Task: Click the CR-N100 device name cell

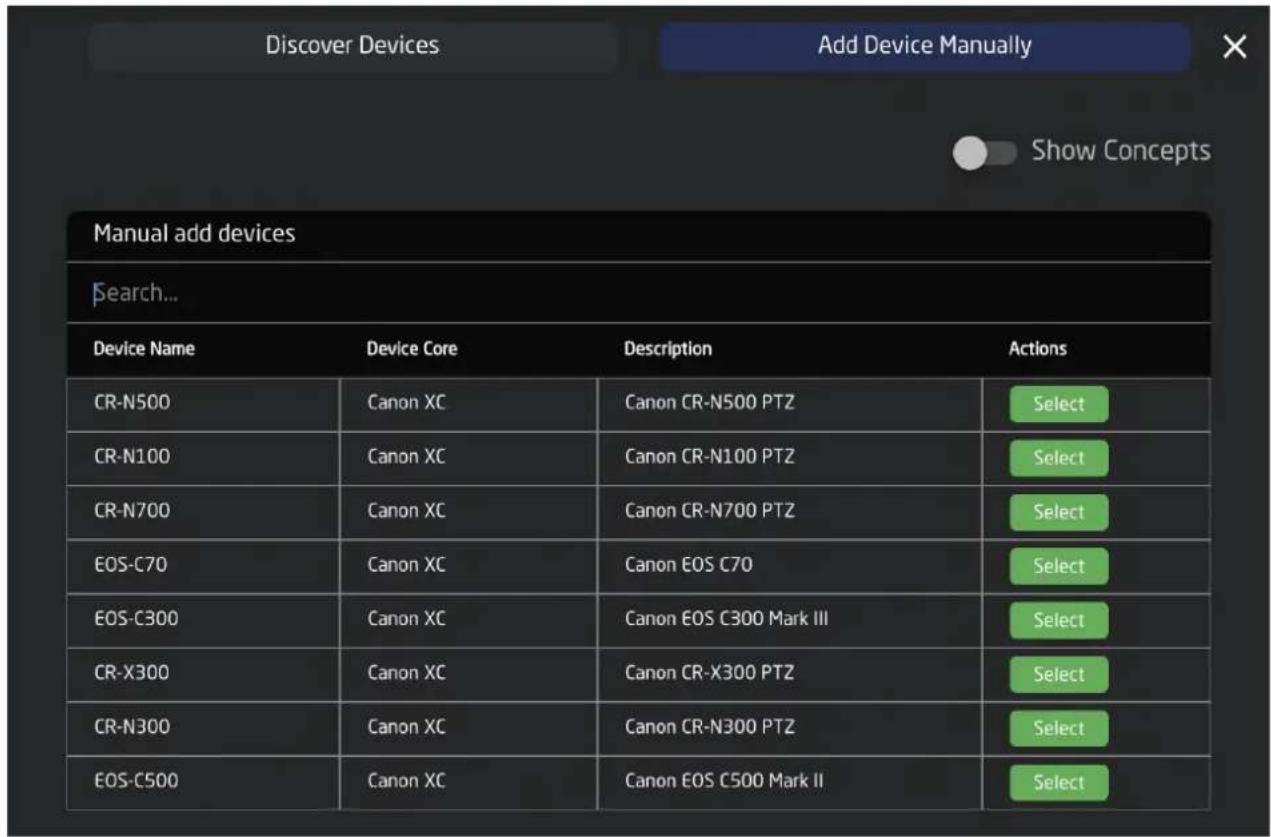Action: (x=204, y=458)
